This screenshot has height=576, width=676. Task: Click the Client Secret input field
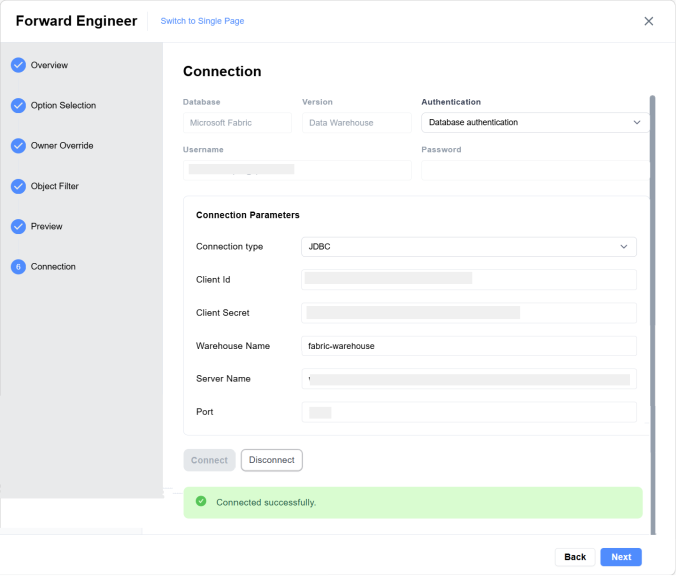coord(469,313)
